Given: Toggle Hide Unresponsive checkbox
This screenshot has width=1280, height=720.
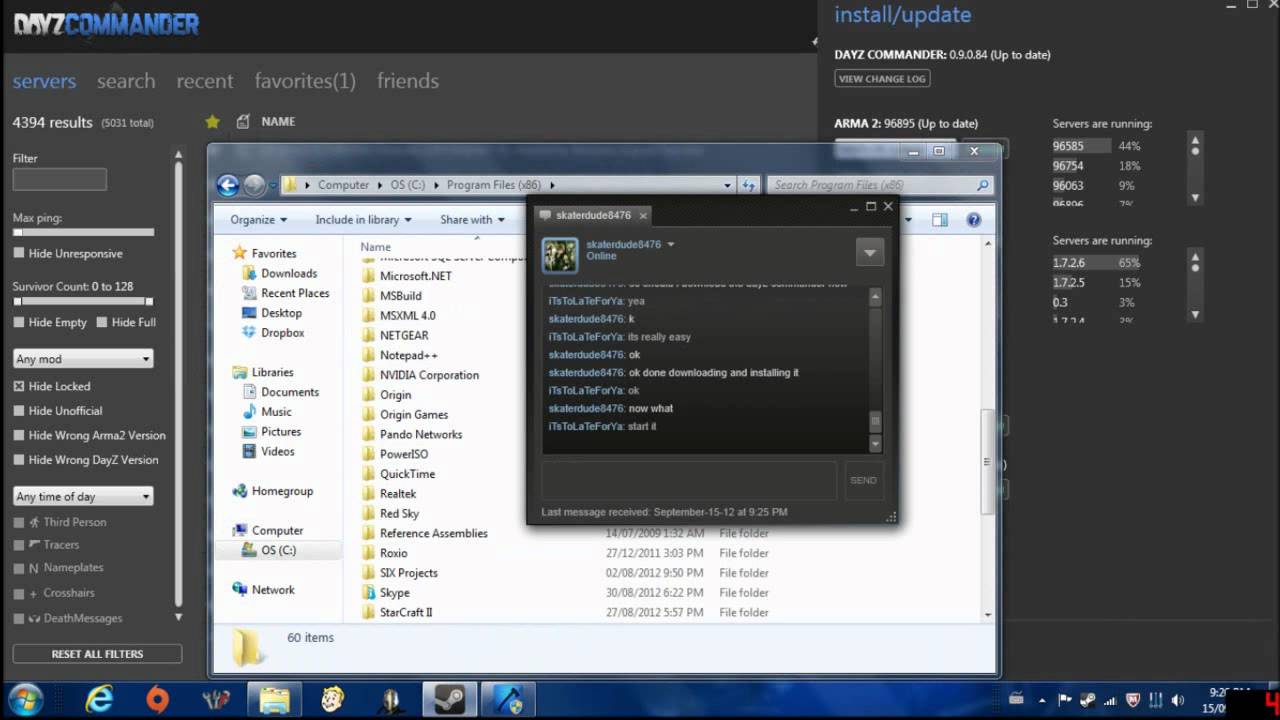Looking at the screenshot, I should coord(19,254).
